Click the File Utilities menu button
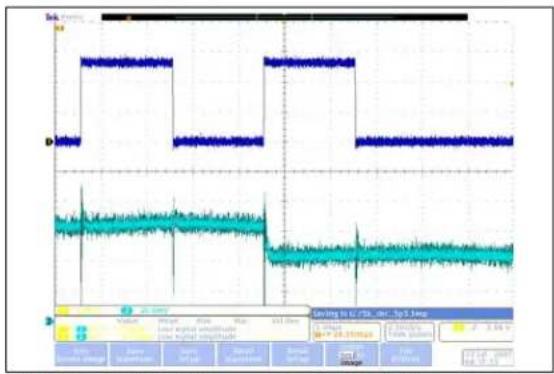 point(406,354)
